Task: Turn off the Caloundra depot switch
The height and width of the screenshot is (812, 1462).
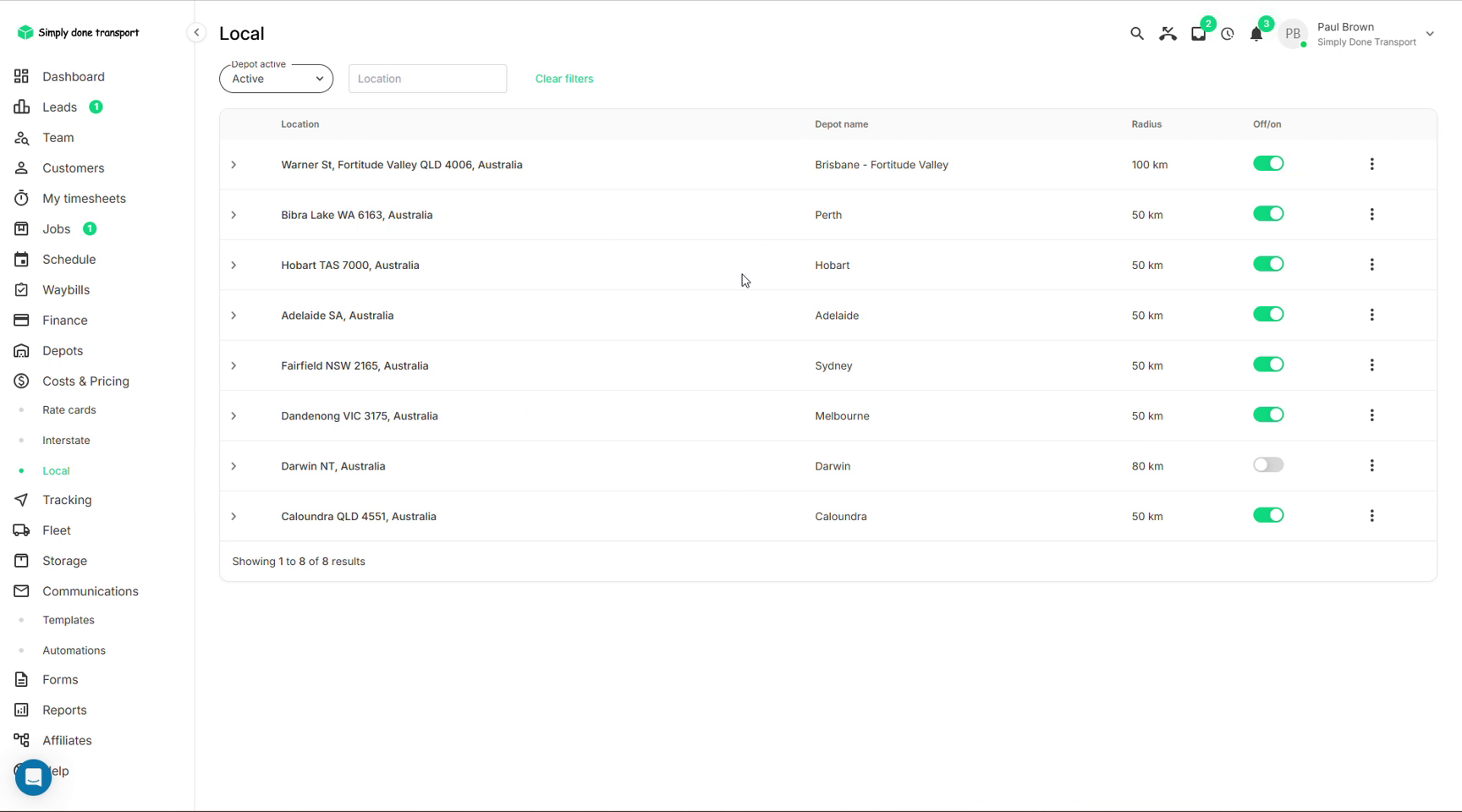Action: (x=1268, y=515)
